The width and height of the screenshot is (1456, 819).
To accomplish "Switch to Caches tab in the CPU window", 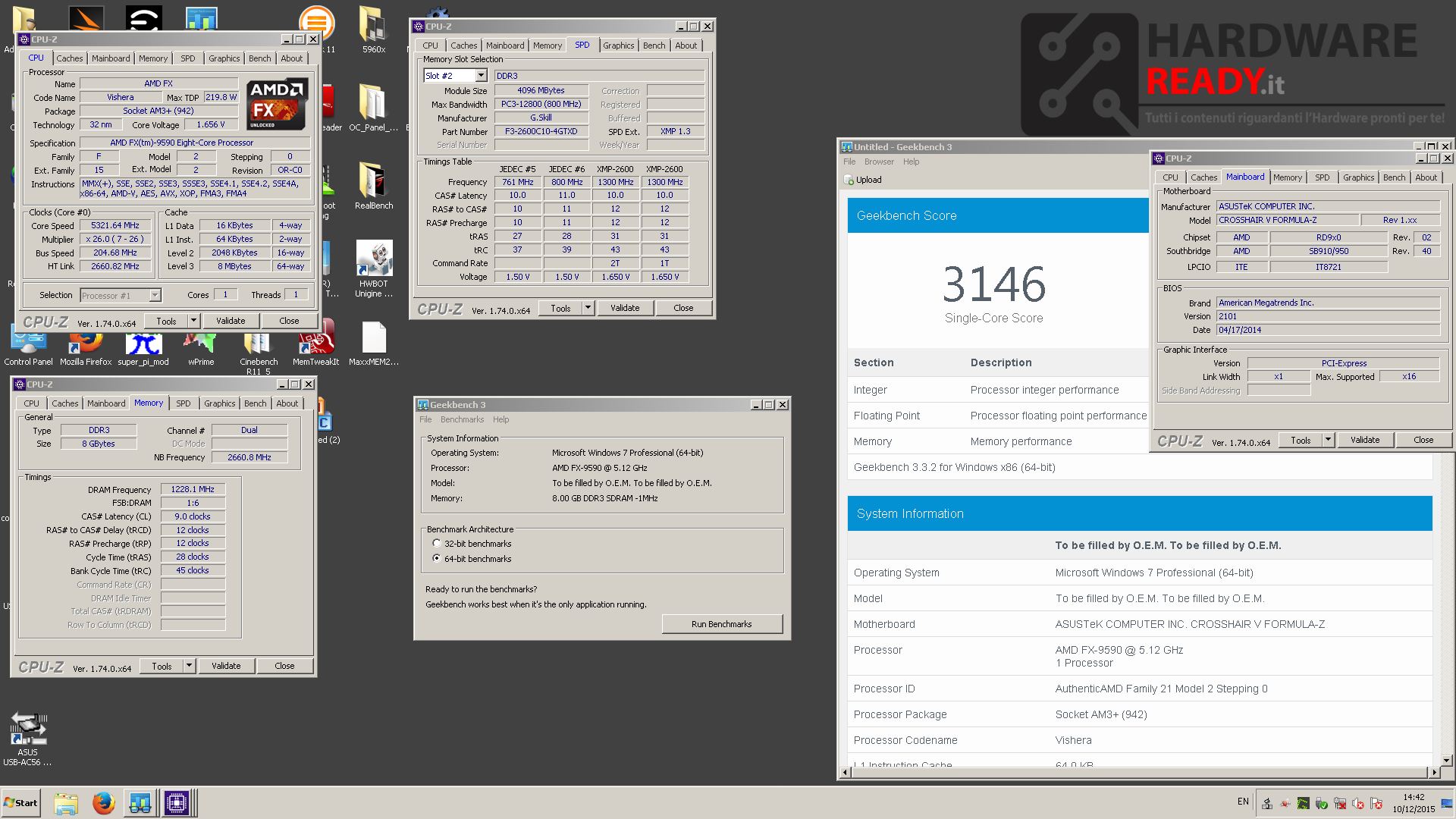I will click(70, 58).
